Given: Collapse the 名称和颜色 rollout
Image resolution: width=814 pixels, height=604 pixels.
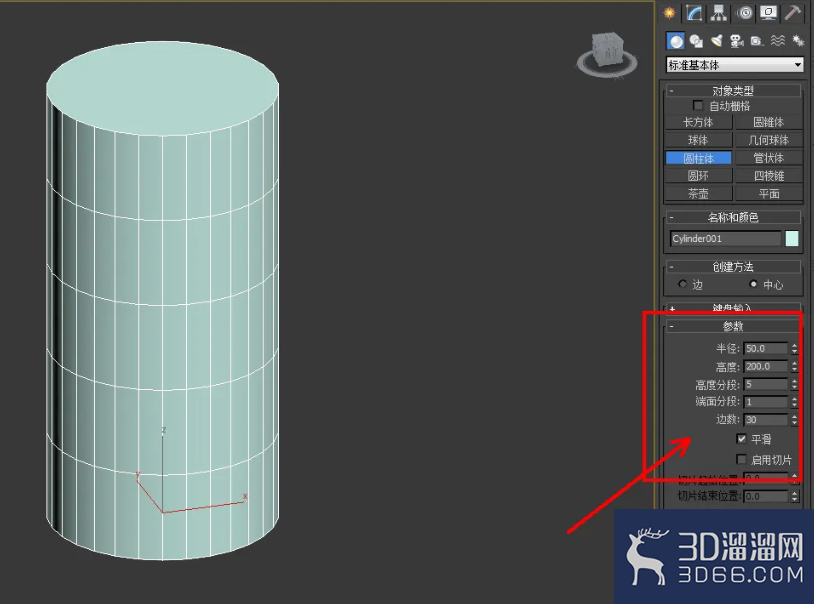Looking at the screenshot, I should pyautogui.click(x=733, y=217).
